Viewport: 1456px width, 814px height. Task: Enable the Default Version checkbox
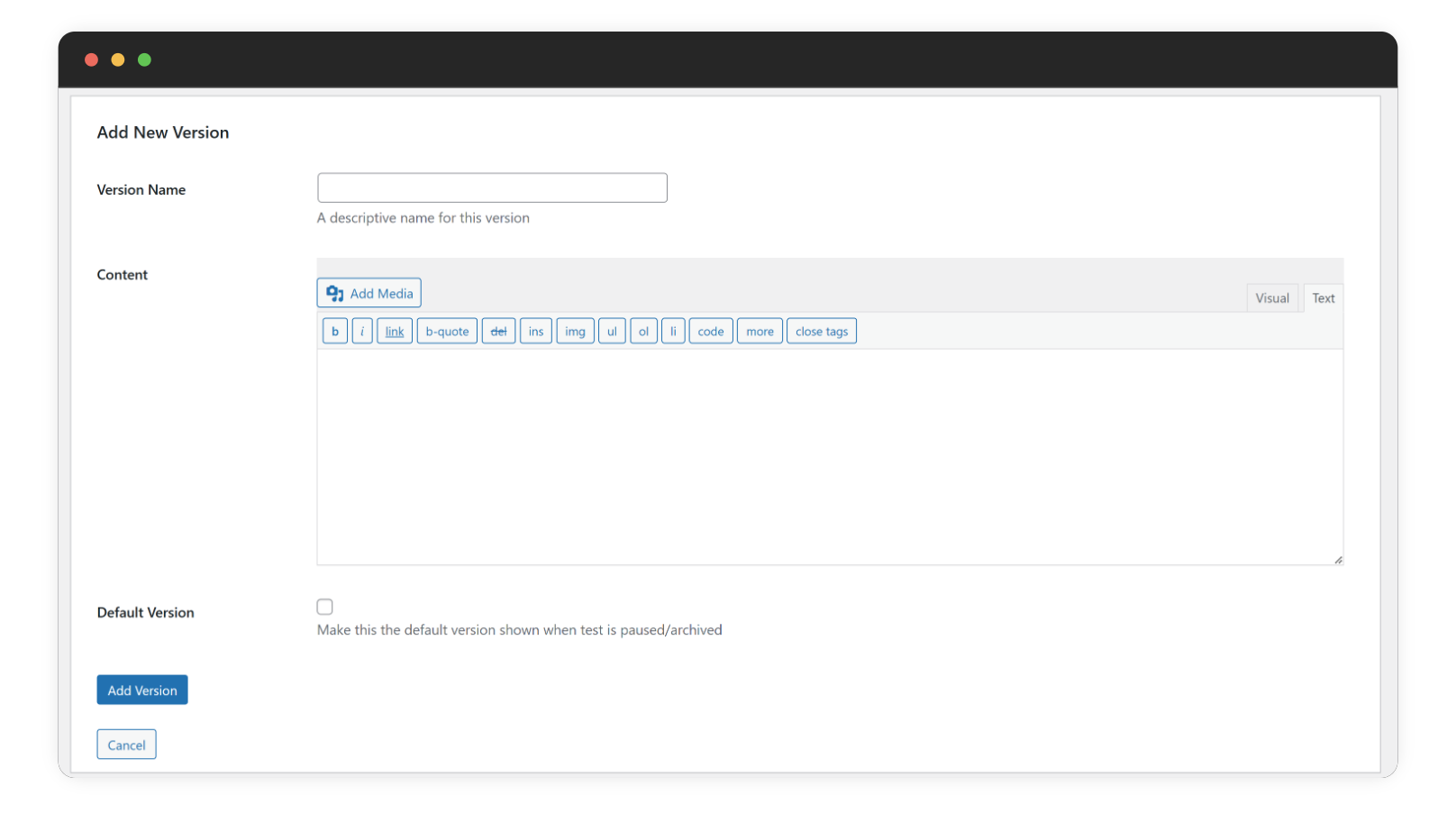coord(325,607)
